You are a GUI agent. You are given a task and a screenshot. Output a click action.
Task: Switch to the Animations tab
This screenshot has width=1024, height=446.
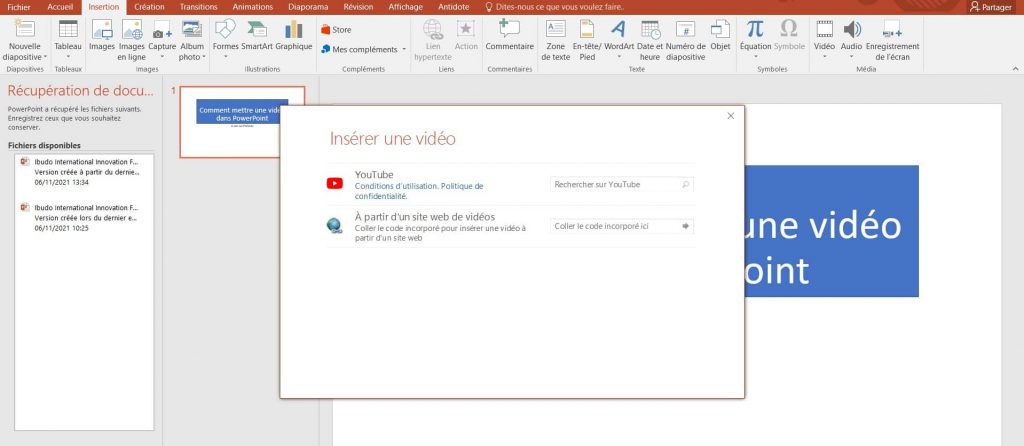point(253,7)
